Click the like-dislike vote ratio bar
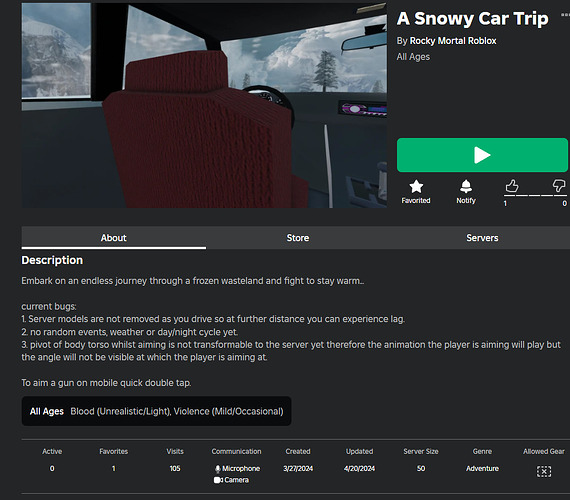 pos(535,196)
